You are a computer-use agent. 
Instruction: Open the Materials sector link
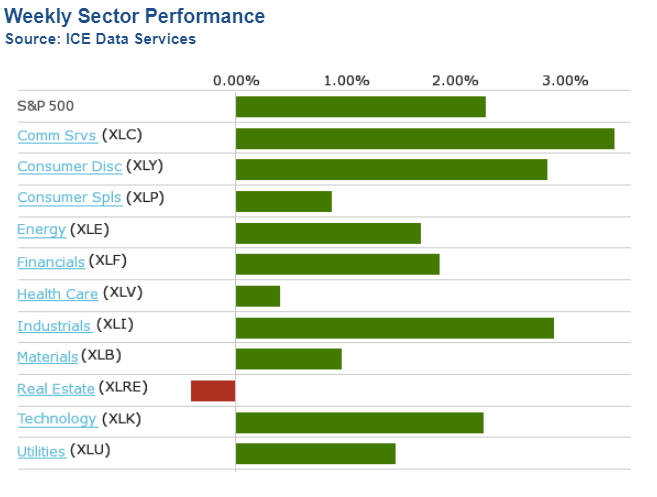coord(47,357)
